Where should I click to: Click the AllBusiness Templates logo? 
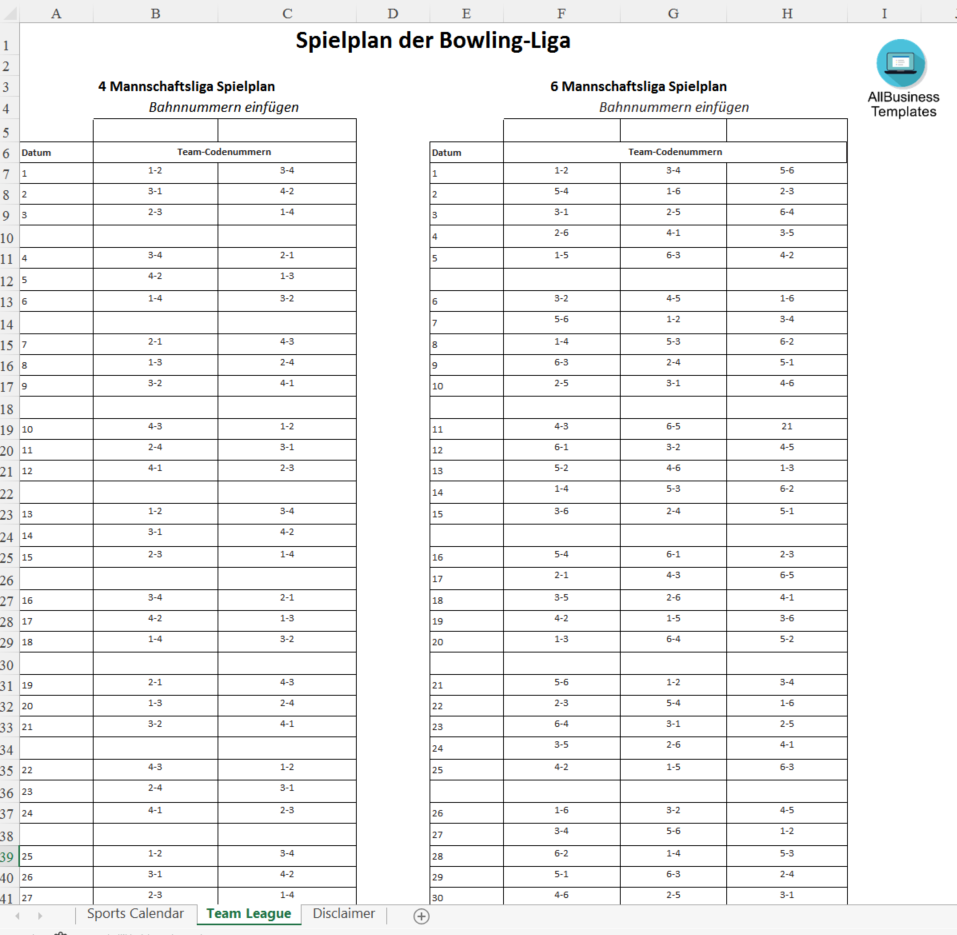(x=902, y=79)
